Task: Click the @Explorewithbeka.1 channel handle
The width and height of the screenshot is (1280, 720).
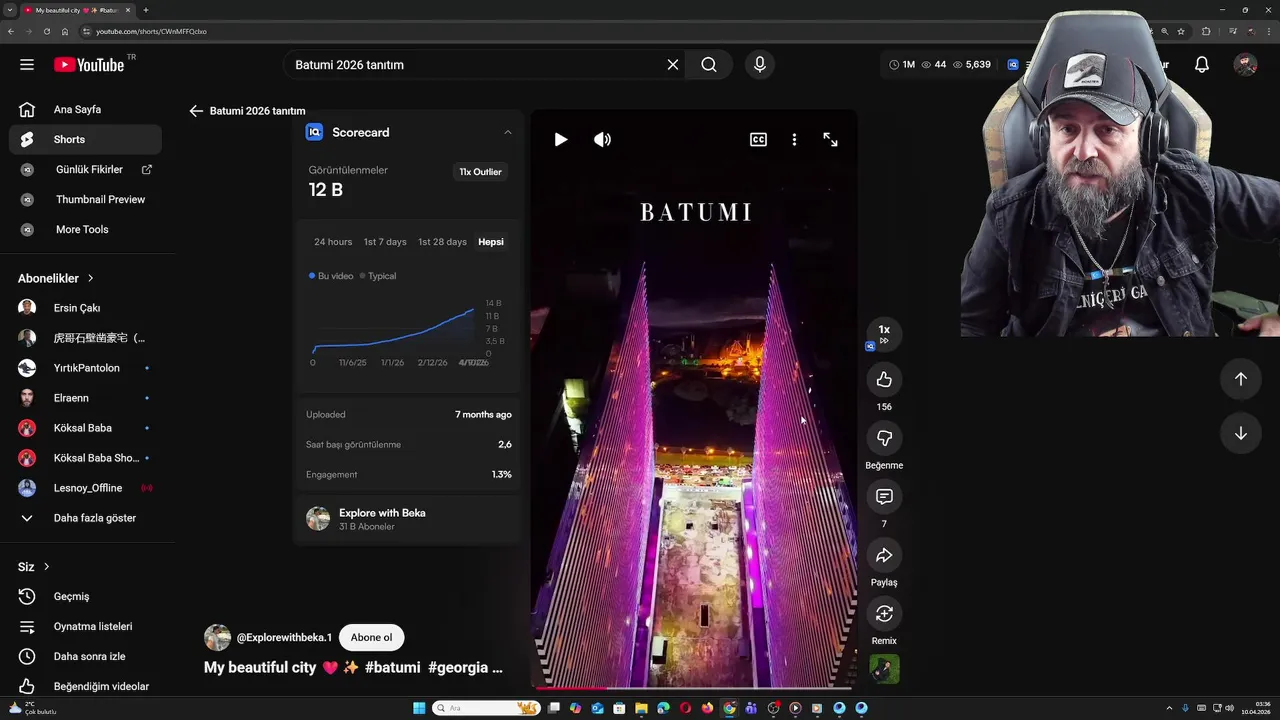Action: [x=284, y=638]
